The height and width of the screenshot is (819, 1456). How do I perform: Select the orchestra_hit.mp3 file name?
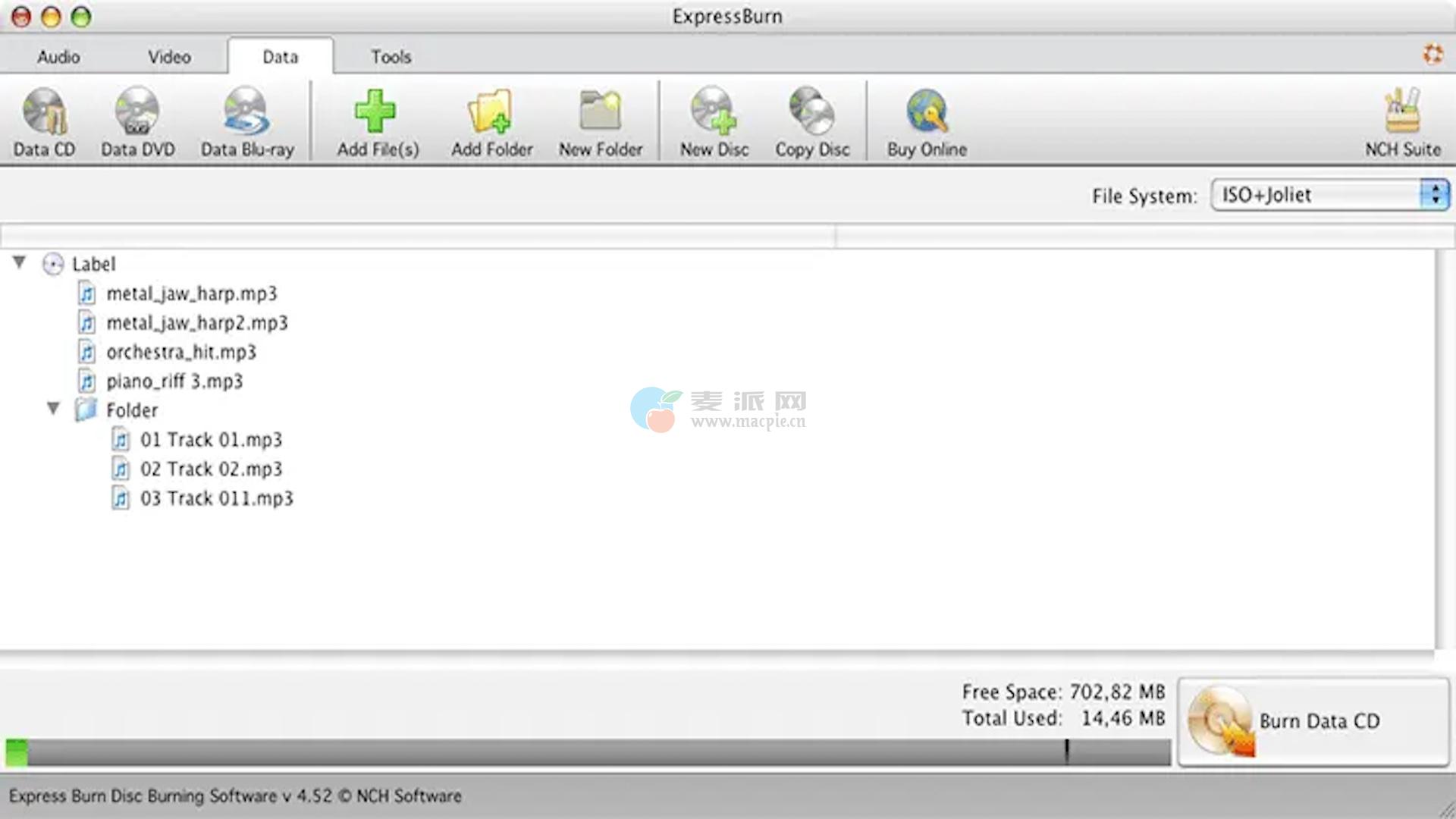181,353
